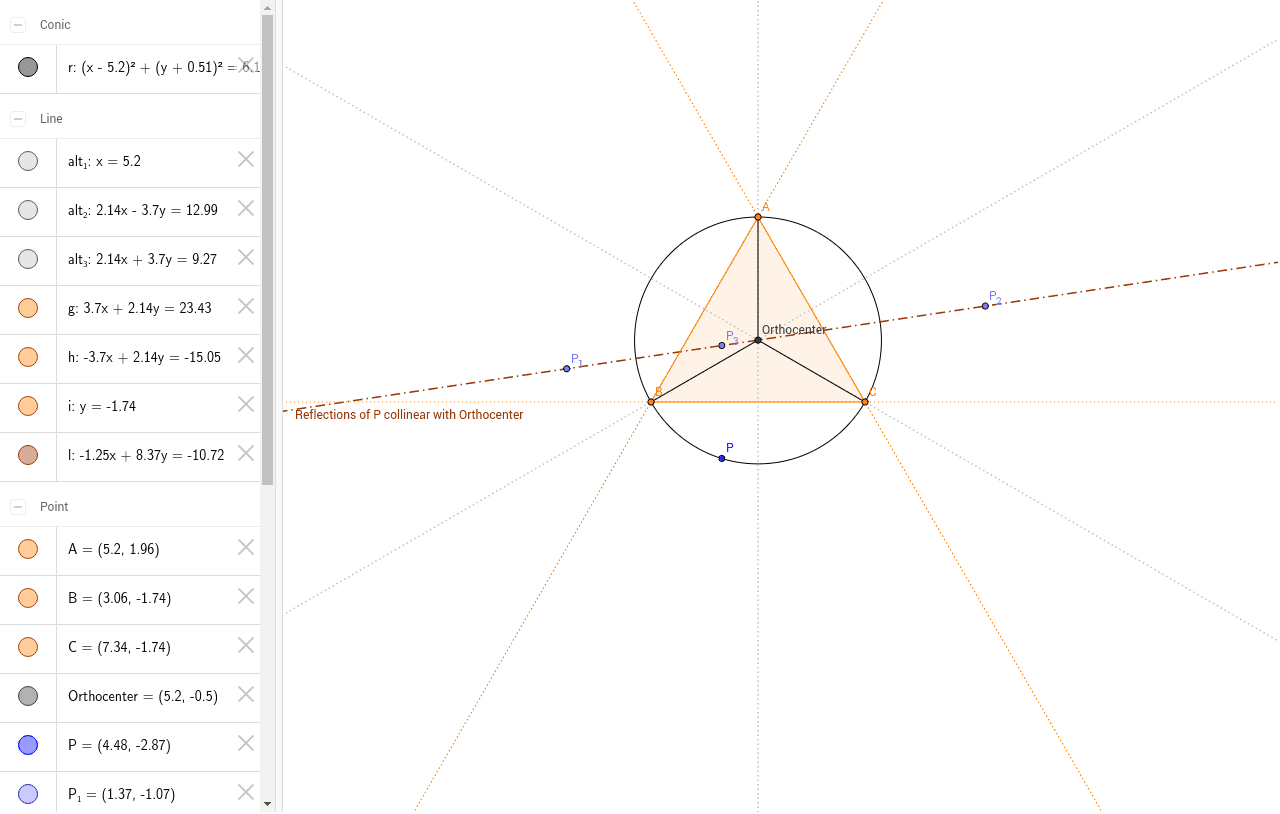Image resolution: width=1280 pixels, height=814 pixels.
Task: Select the alt₃ equation text
Action: coord(143,259)
